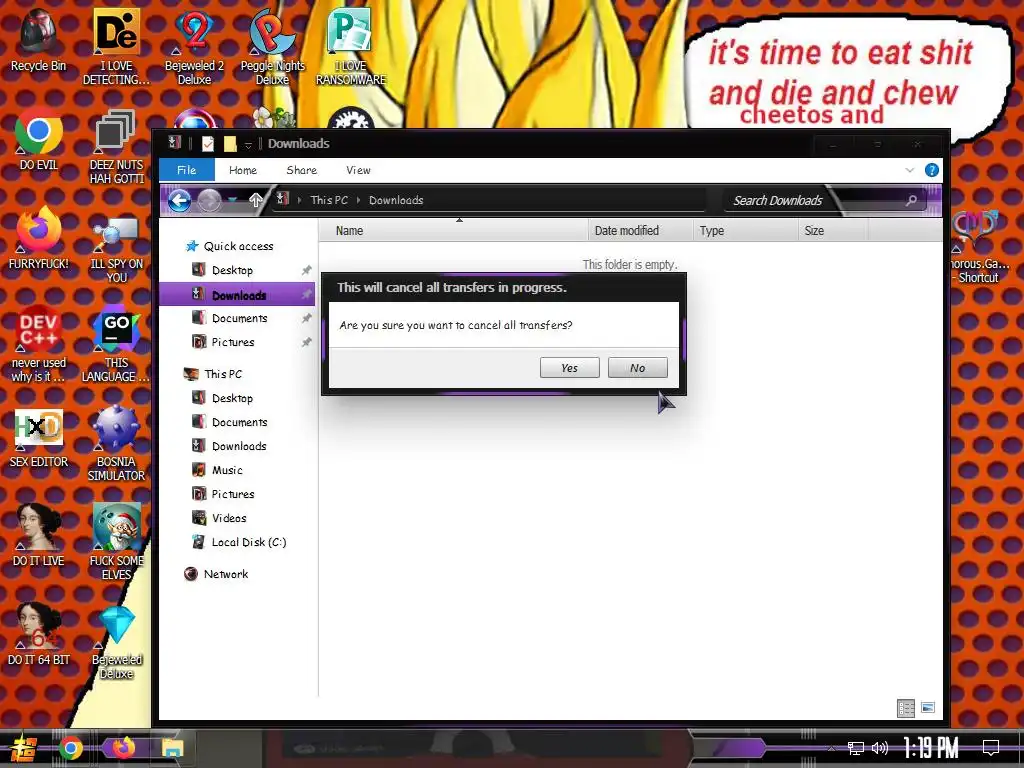The height and width of the screenshot is (768, 1024).
Task: Switch to details view layout icon
Action: coord(906,708)
